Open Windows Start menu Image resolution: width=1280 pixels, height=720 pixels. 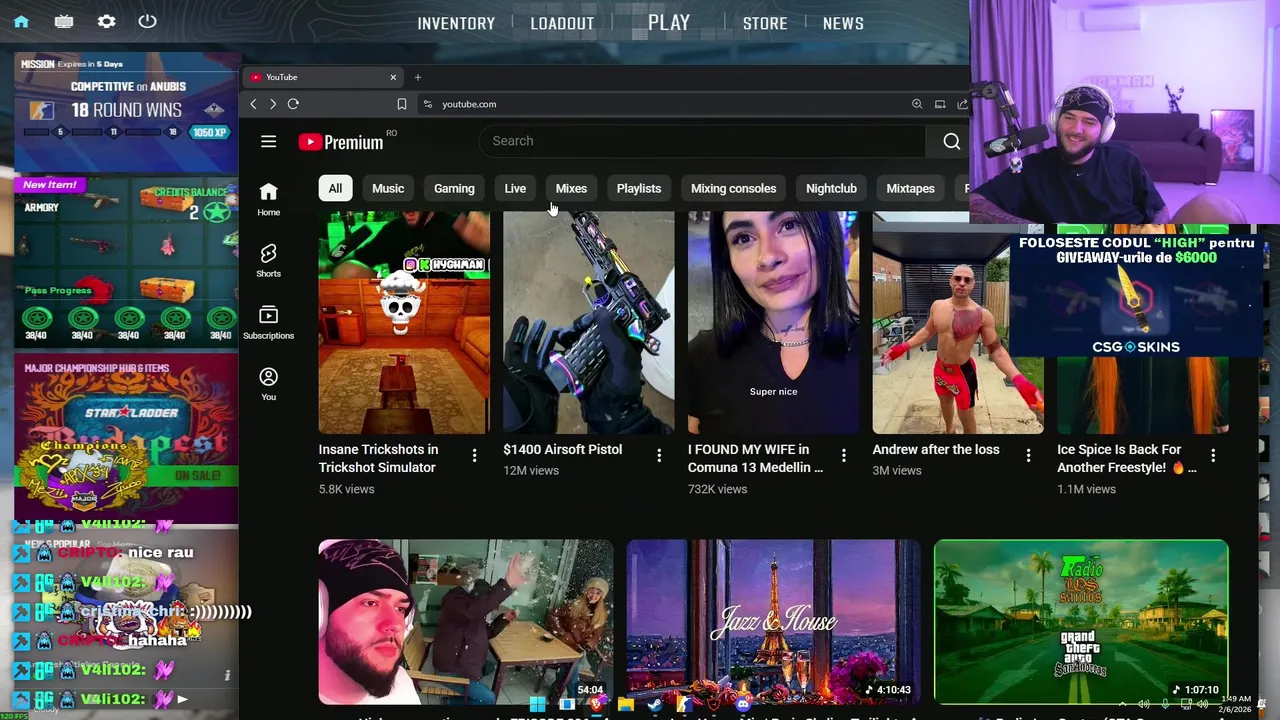pyautogui.click(x=538, y=703)
